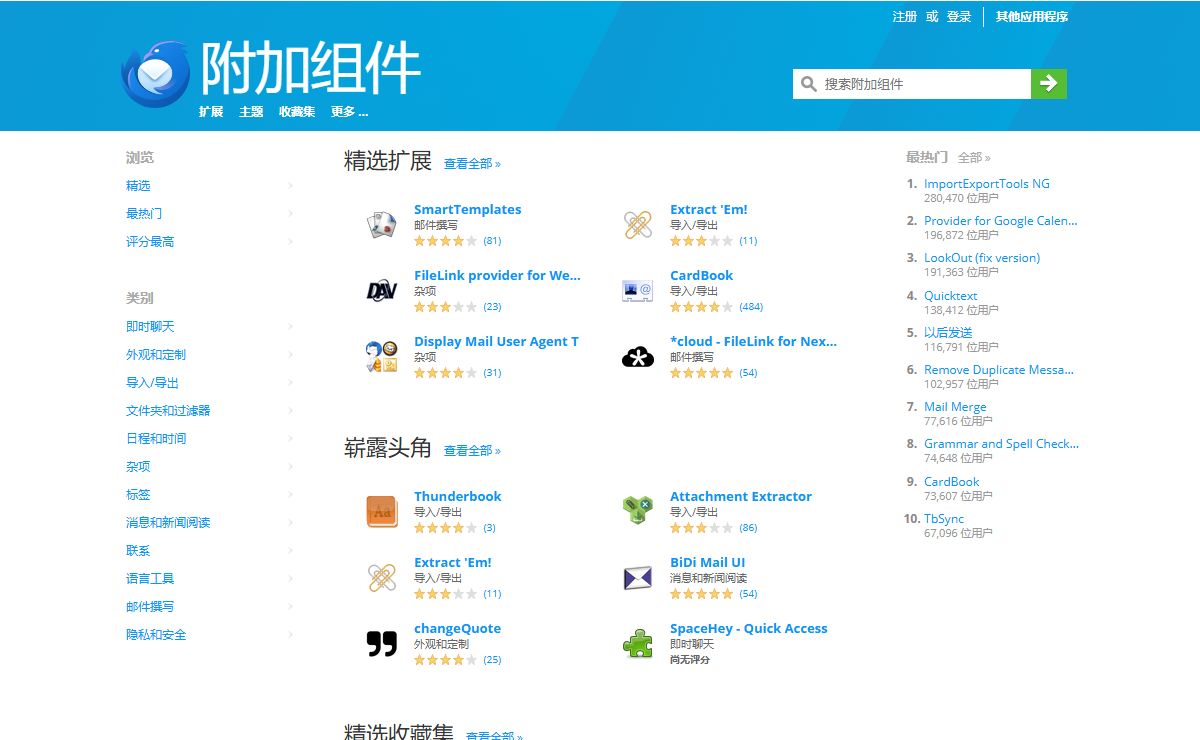The width and height of the screenshot is (1200, 740).
Task: Click BiDi Mail UI title link
Action: [x=708, y=563]
